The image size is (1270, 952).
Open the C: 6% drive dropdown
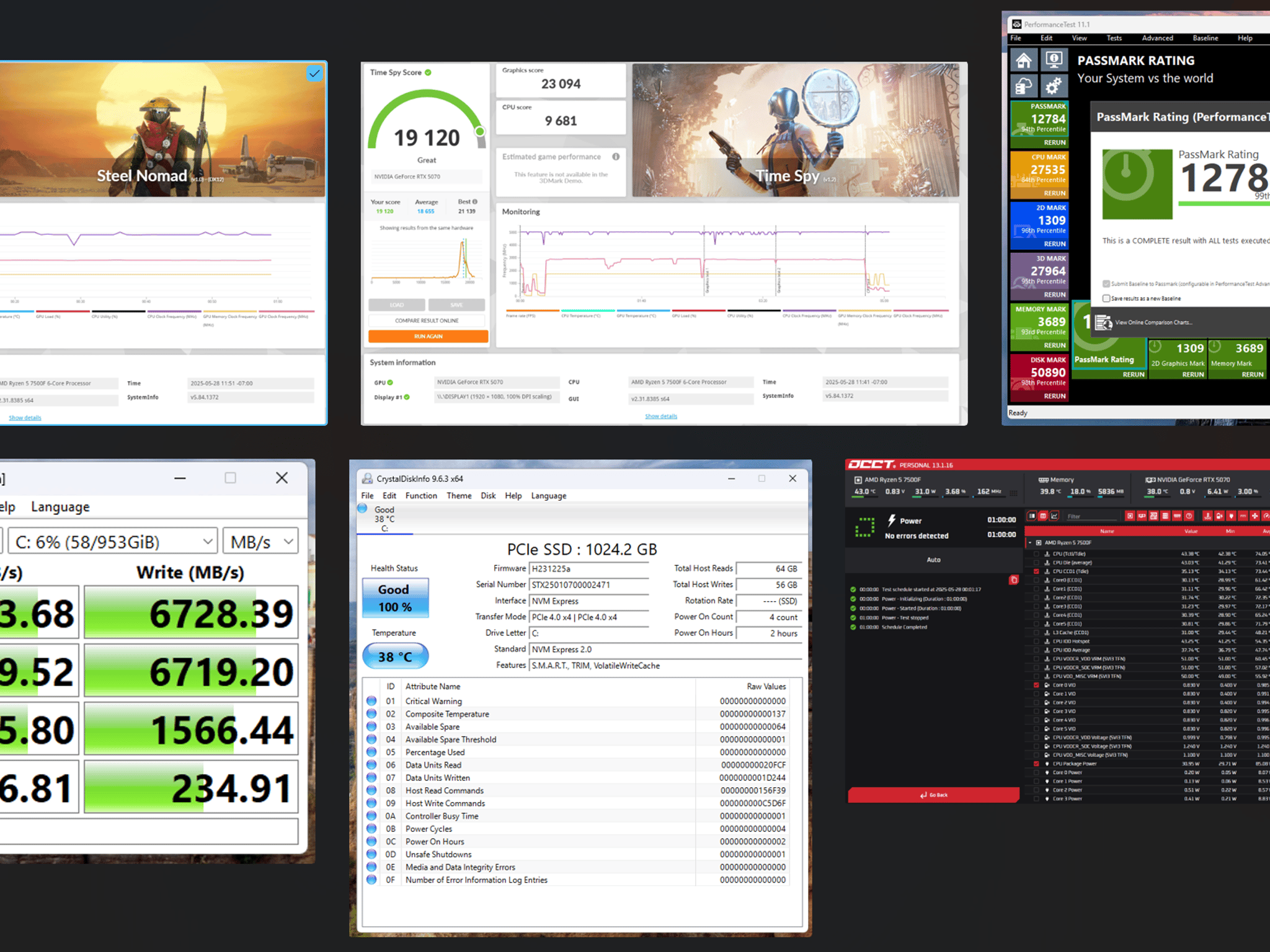[112, 542]
